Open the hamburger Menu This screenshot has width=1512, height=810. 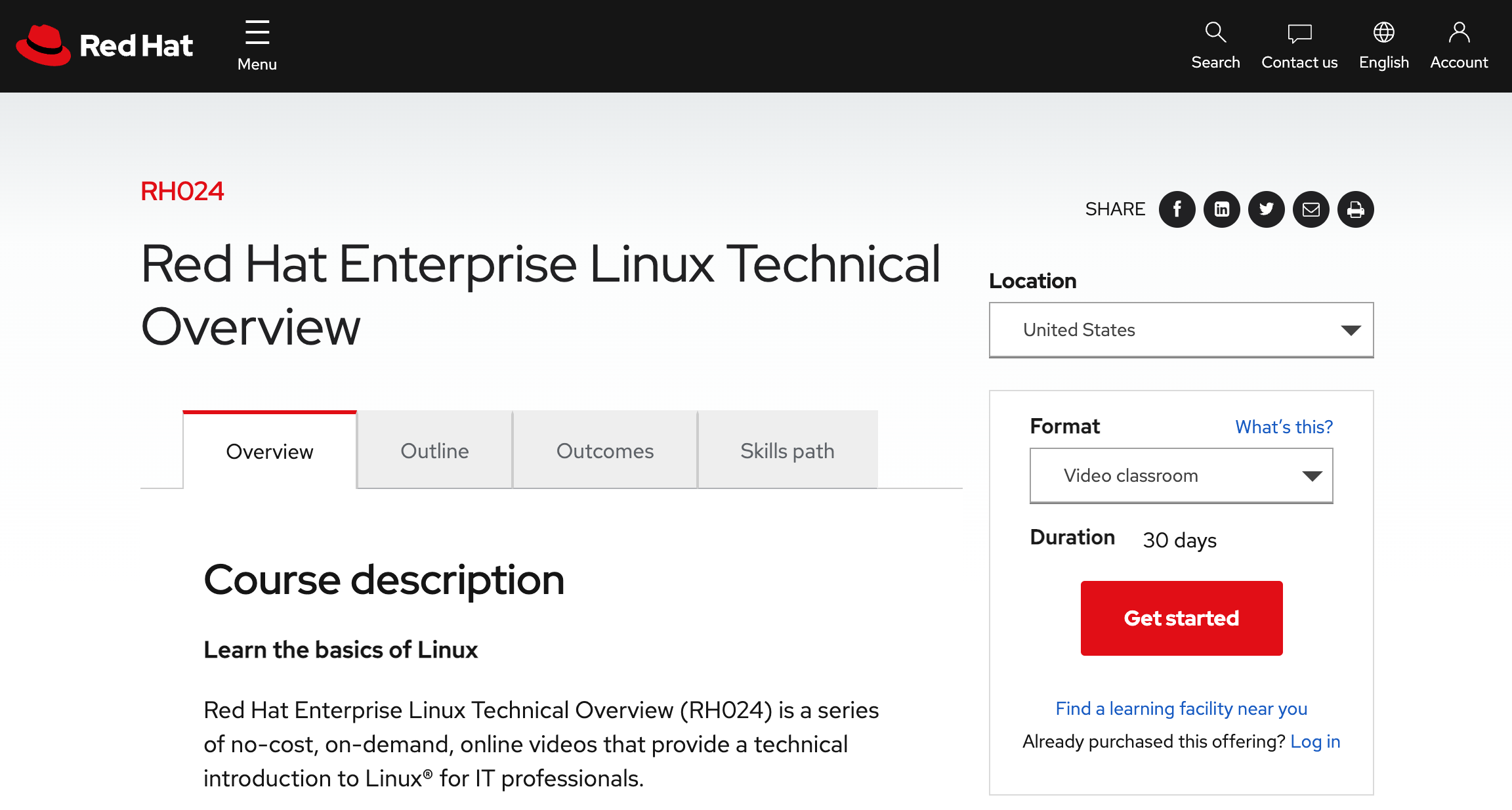257,45
